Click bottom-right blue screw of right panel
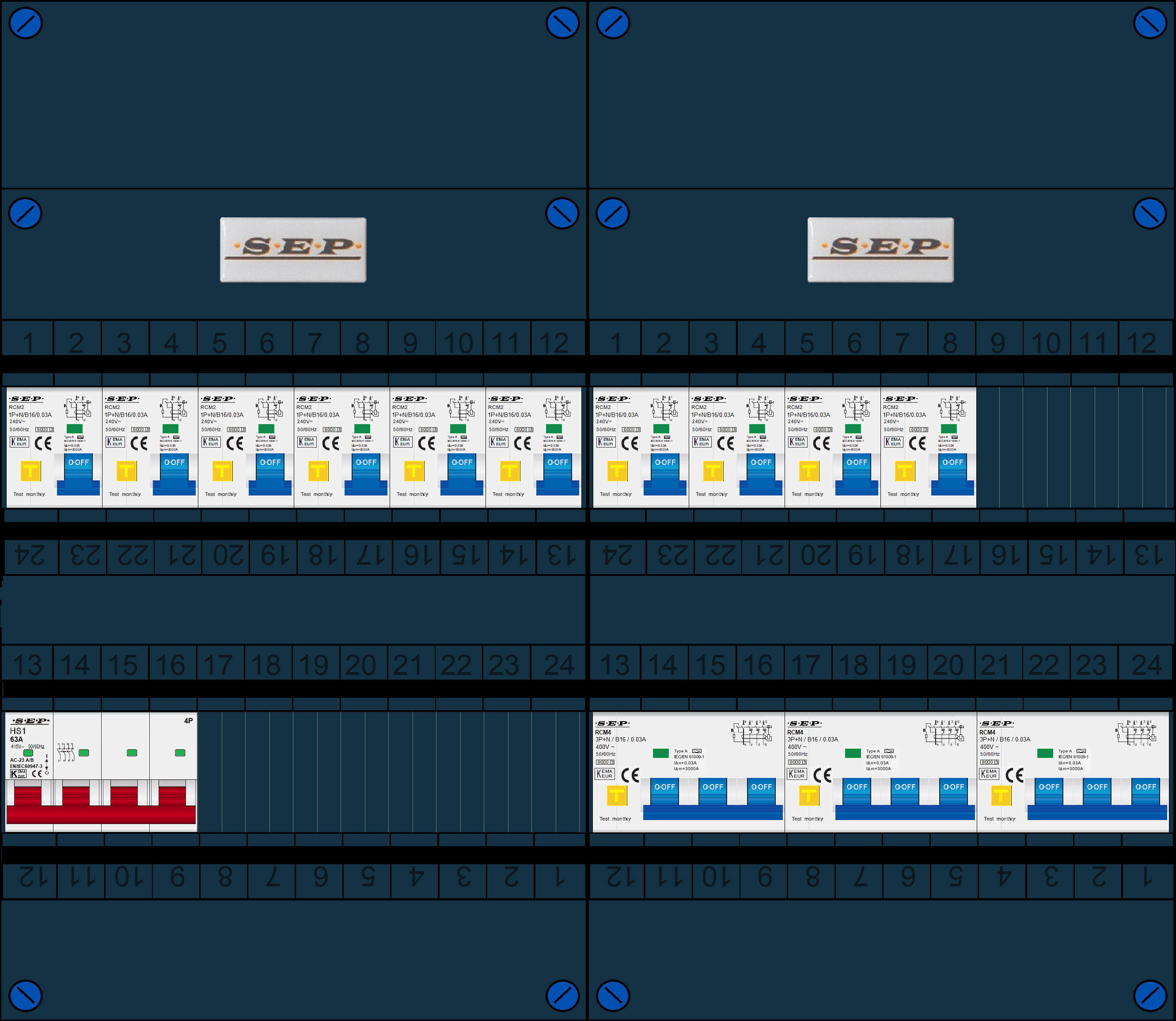This screenshot has height=1021, width=1176. (1150, 995)
